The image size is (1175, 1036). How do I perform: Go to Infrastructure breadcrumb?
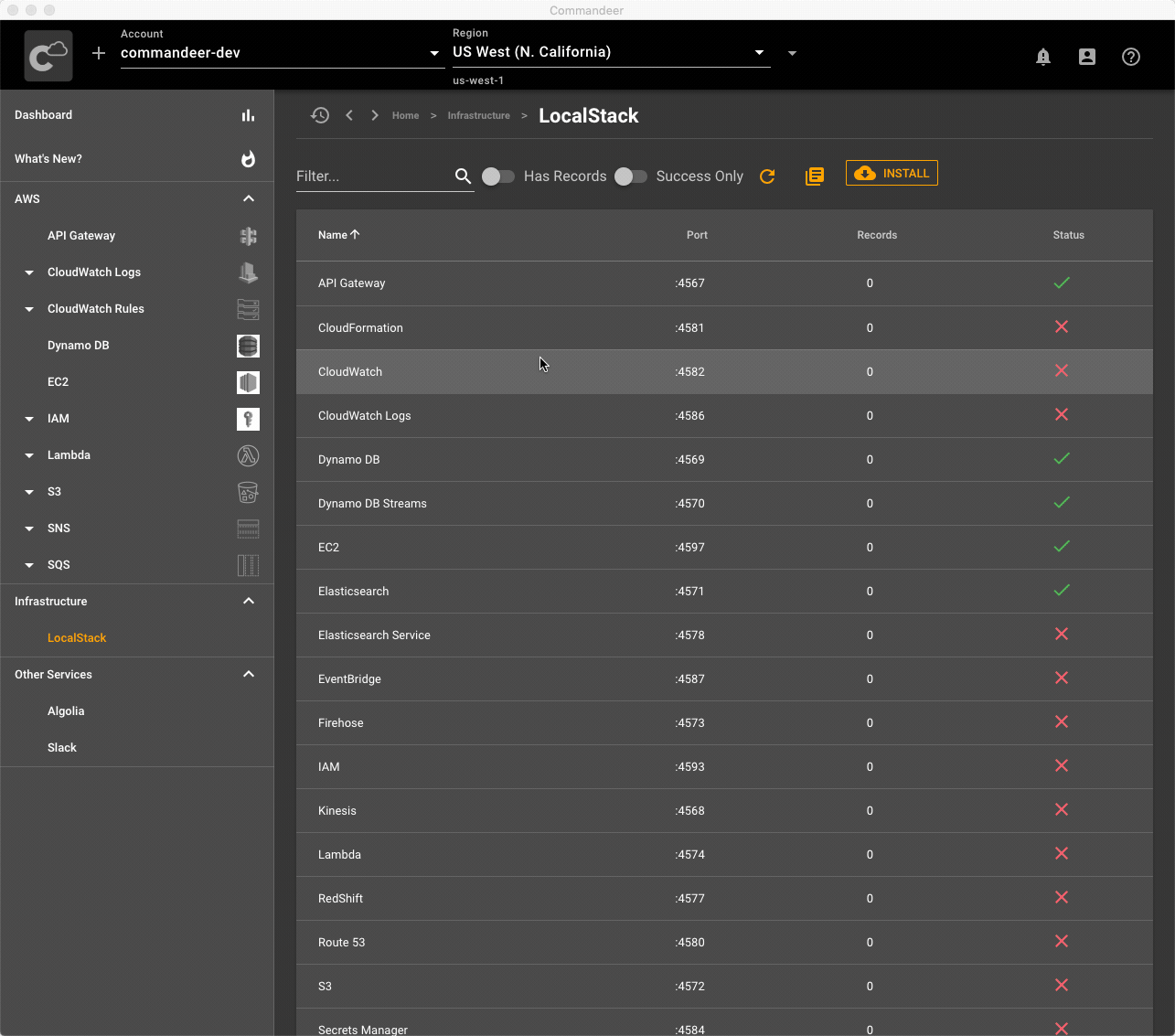pyautogui.click(x=478, y=116)
